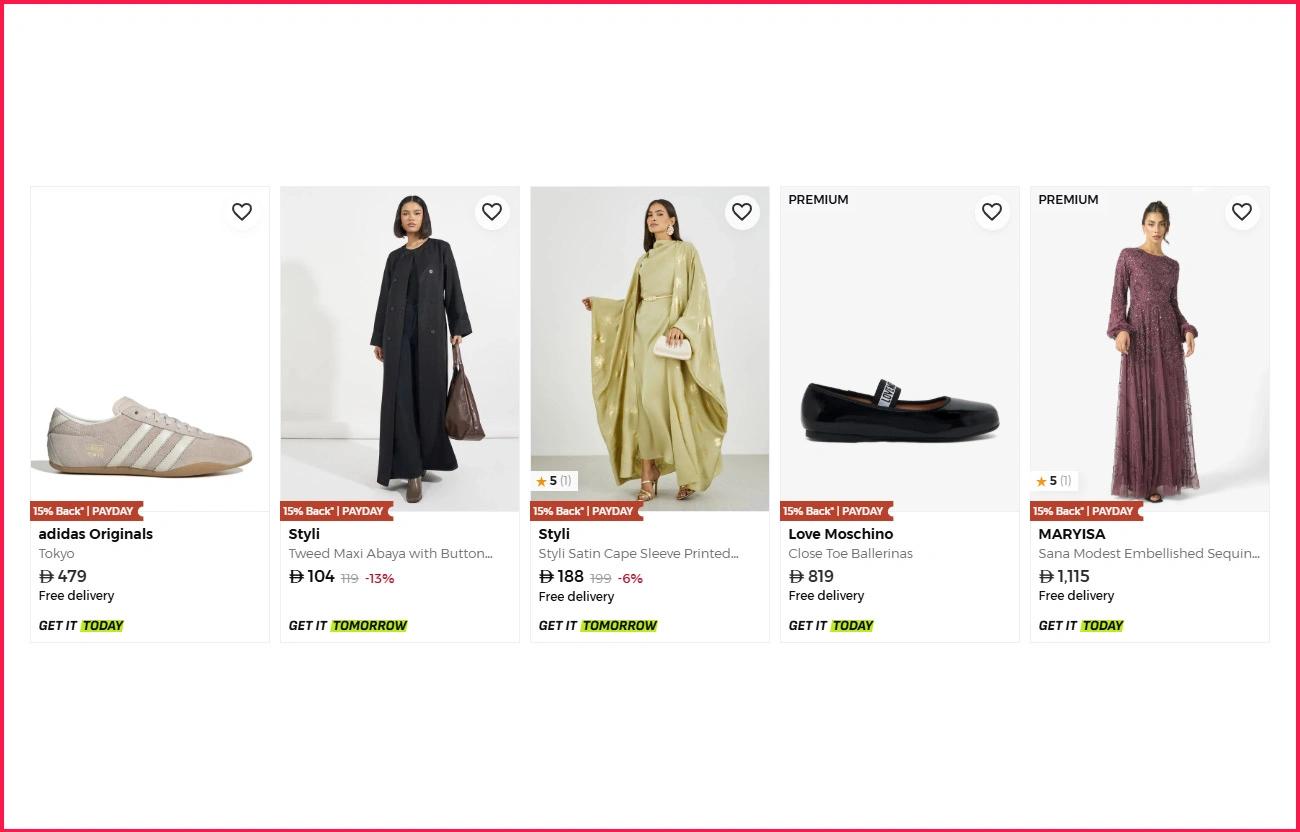The width and height of the screenshot is (1300, 832).
Task: Open the adidas Tokyo sneaker image
Action: point(150,437)
